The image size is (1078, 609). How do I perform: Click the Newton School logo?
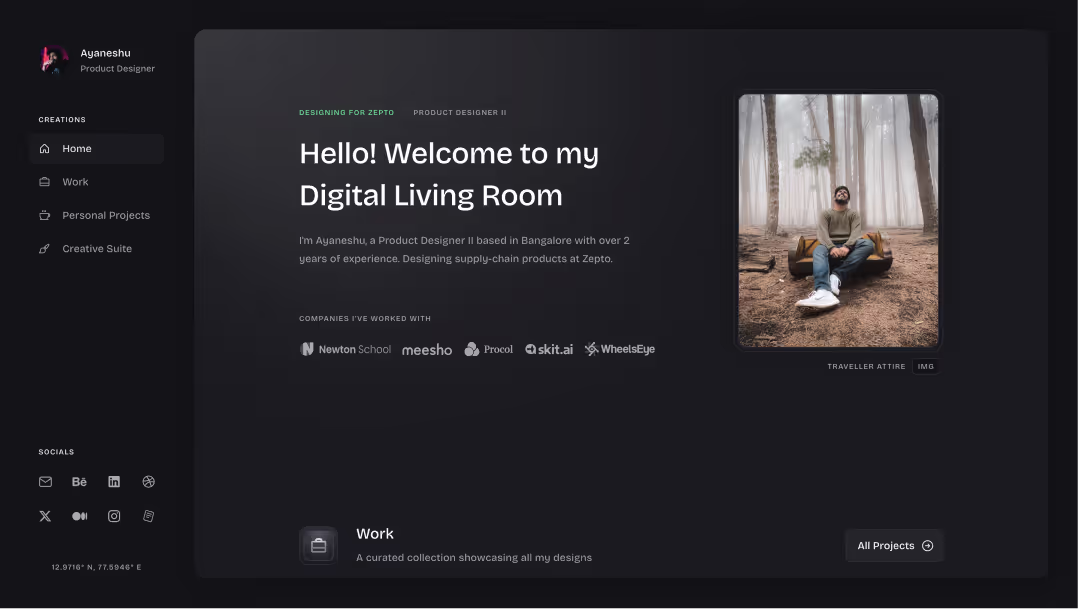pyautogui.click(x=346, y=349)
